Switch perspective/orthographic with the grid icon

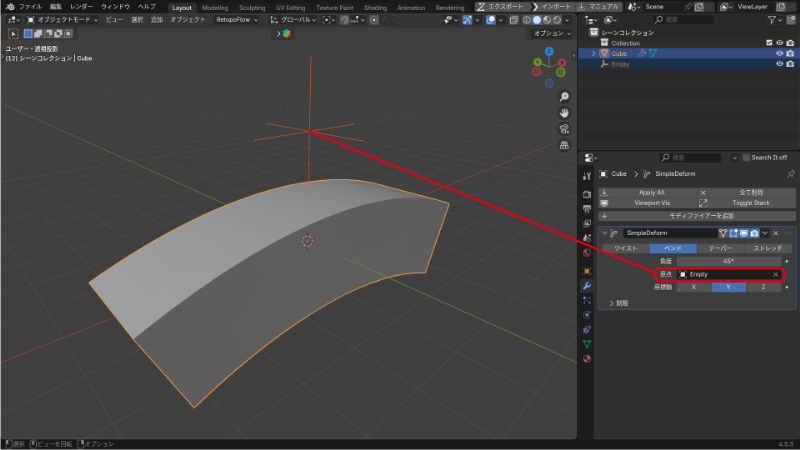(x=564, y=145)
